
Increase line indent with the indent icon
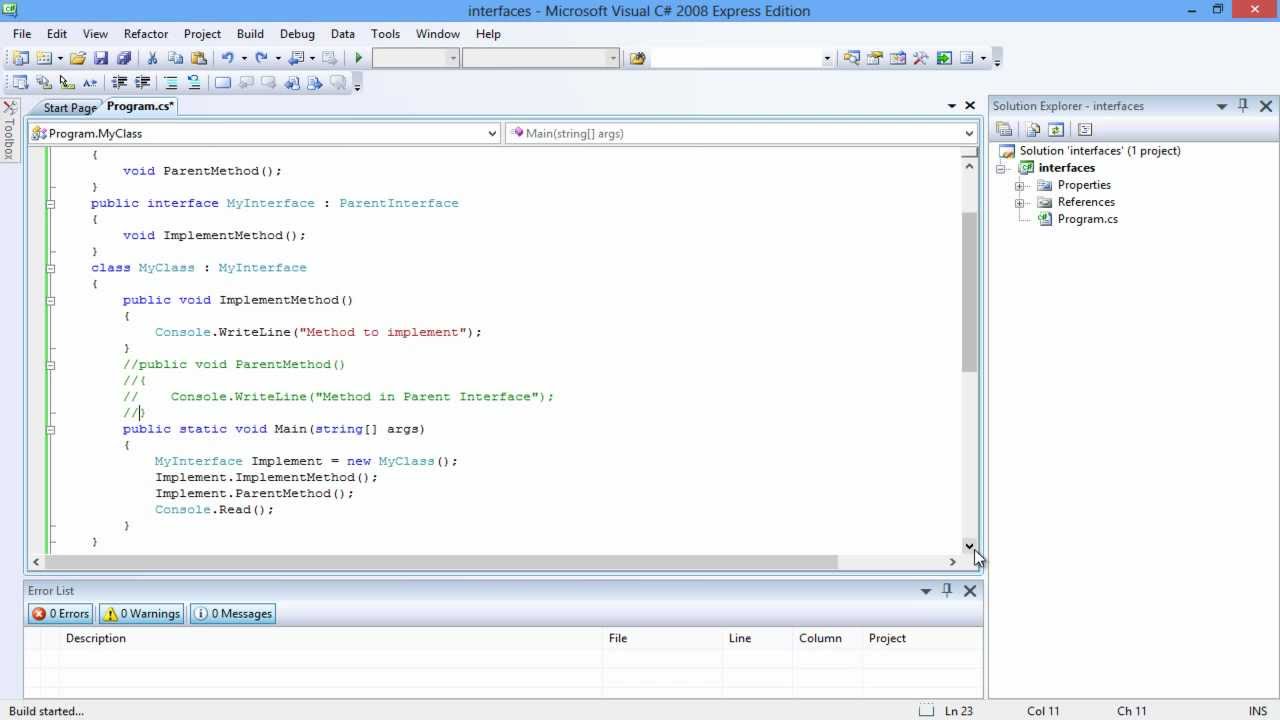[142, 83]
